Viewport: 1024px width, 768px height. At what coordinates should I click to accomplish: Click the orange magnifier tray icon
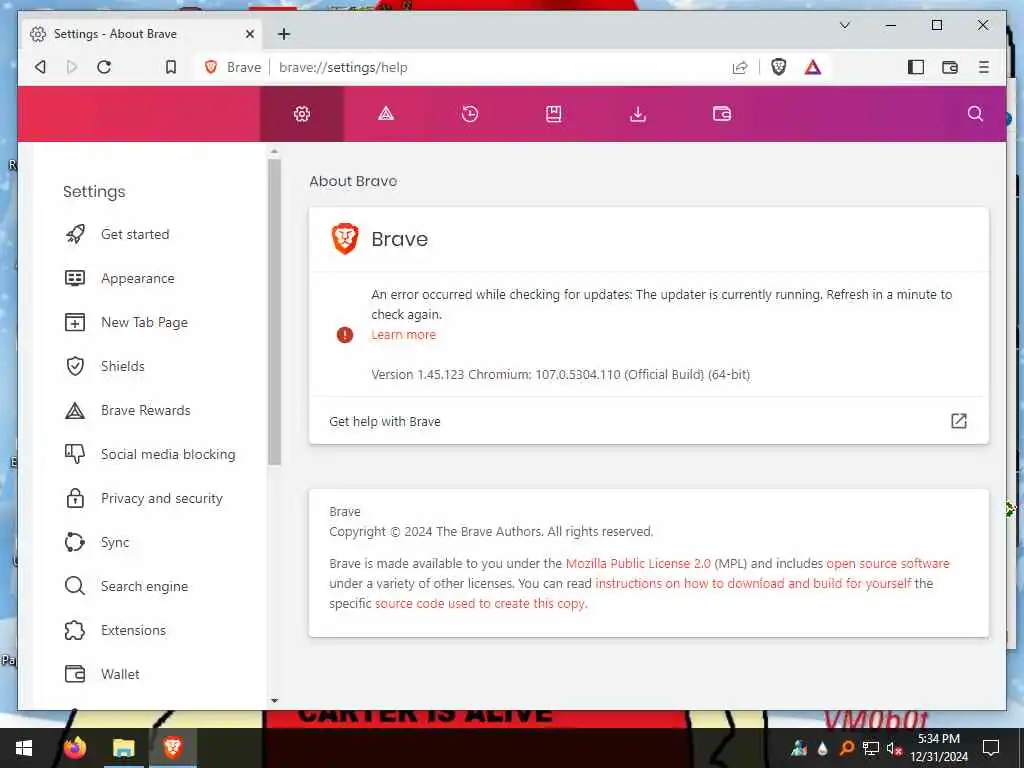846,748
